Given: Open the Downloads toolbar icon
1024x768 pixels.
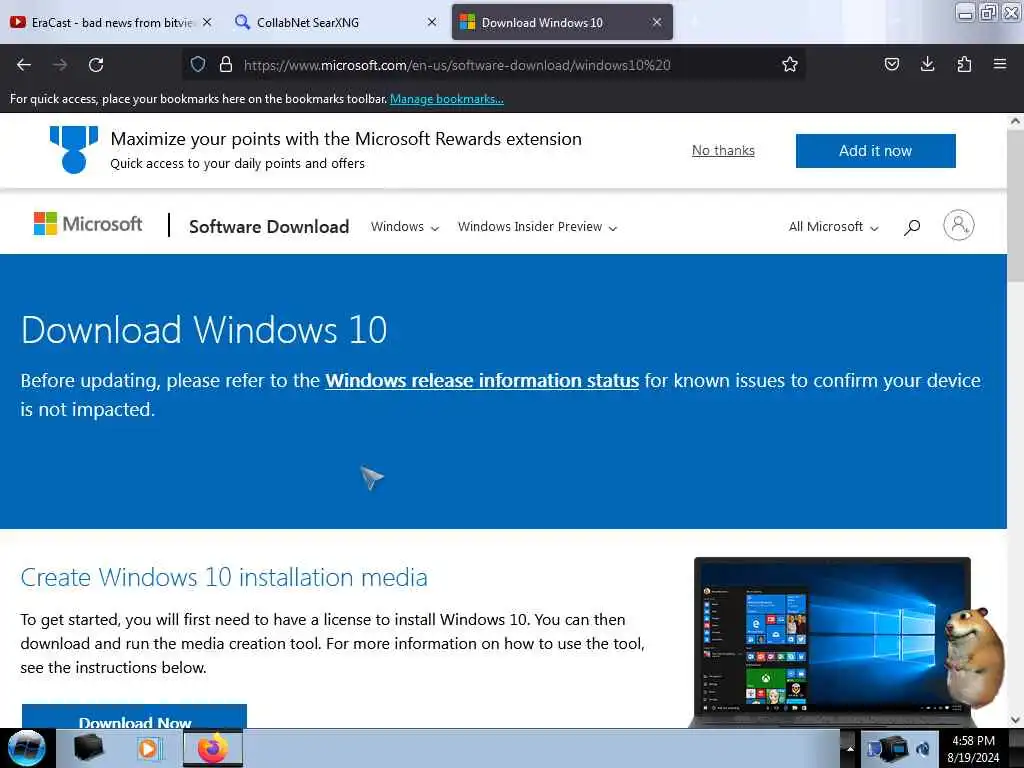Looking at the screenshot, I should pyautogui.click(x=927, y=64).
